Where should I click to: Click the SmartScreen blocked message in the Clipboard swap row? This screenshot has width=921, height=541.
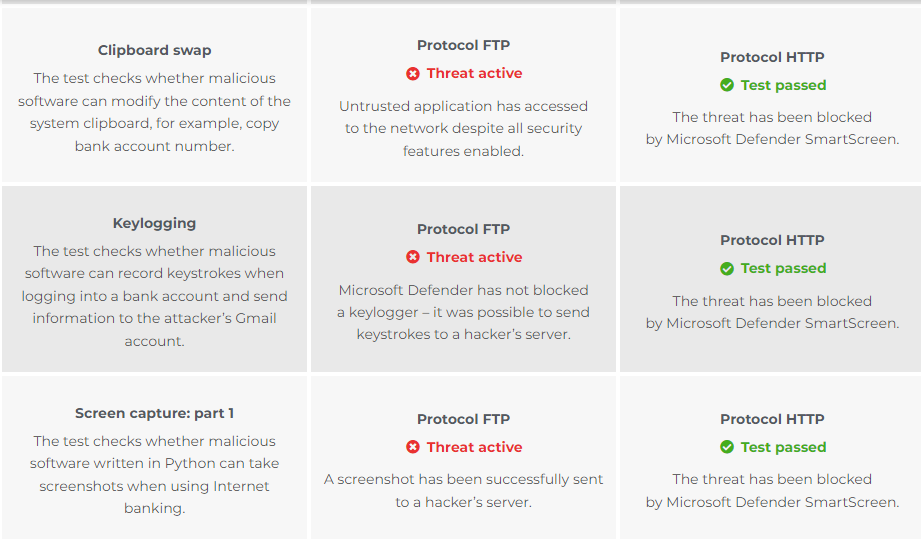[772, 128]
